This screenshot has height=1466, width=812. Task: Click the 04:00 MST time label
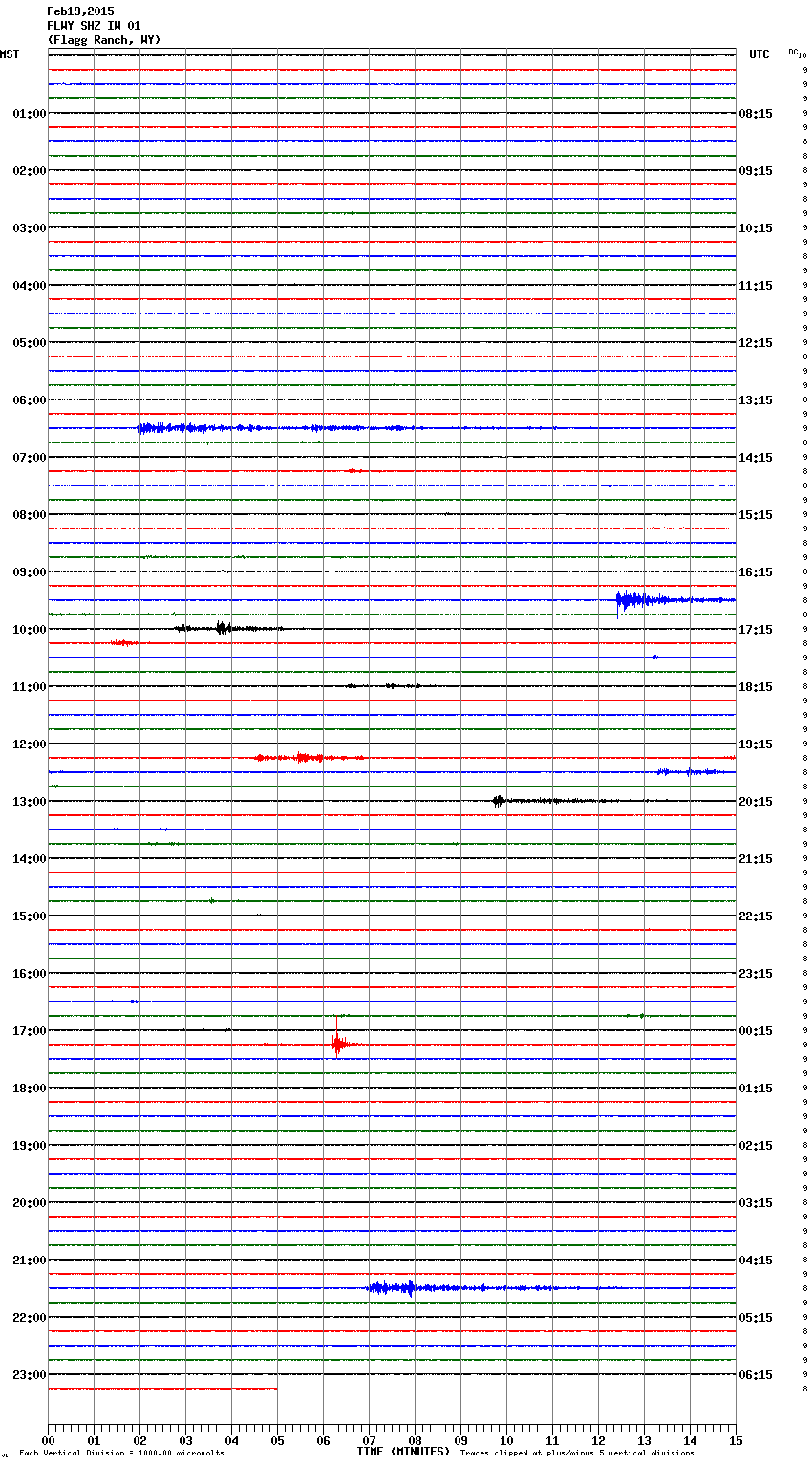[30, 286]
